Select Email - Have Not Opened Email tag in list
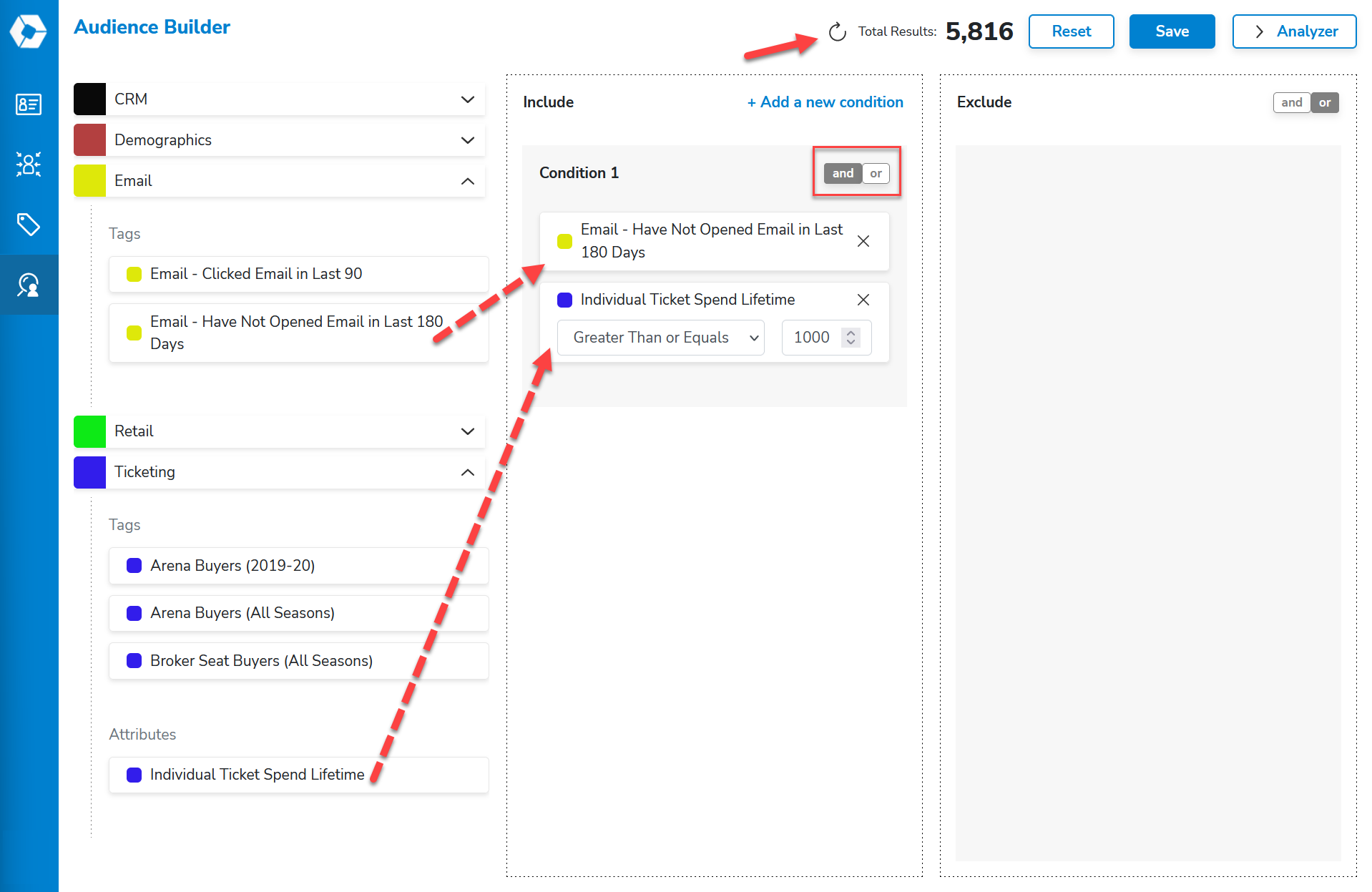Viewport: 1372px width, 892px height. tap(298, 333)
